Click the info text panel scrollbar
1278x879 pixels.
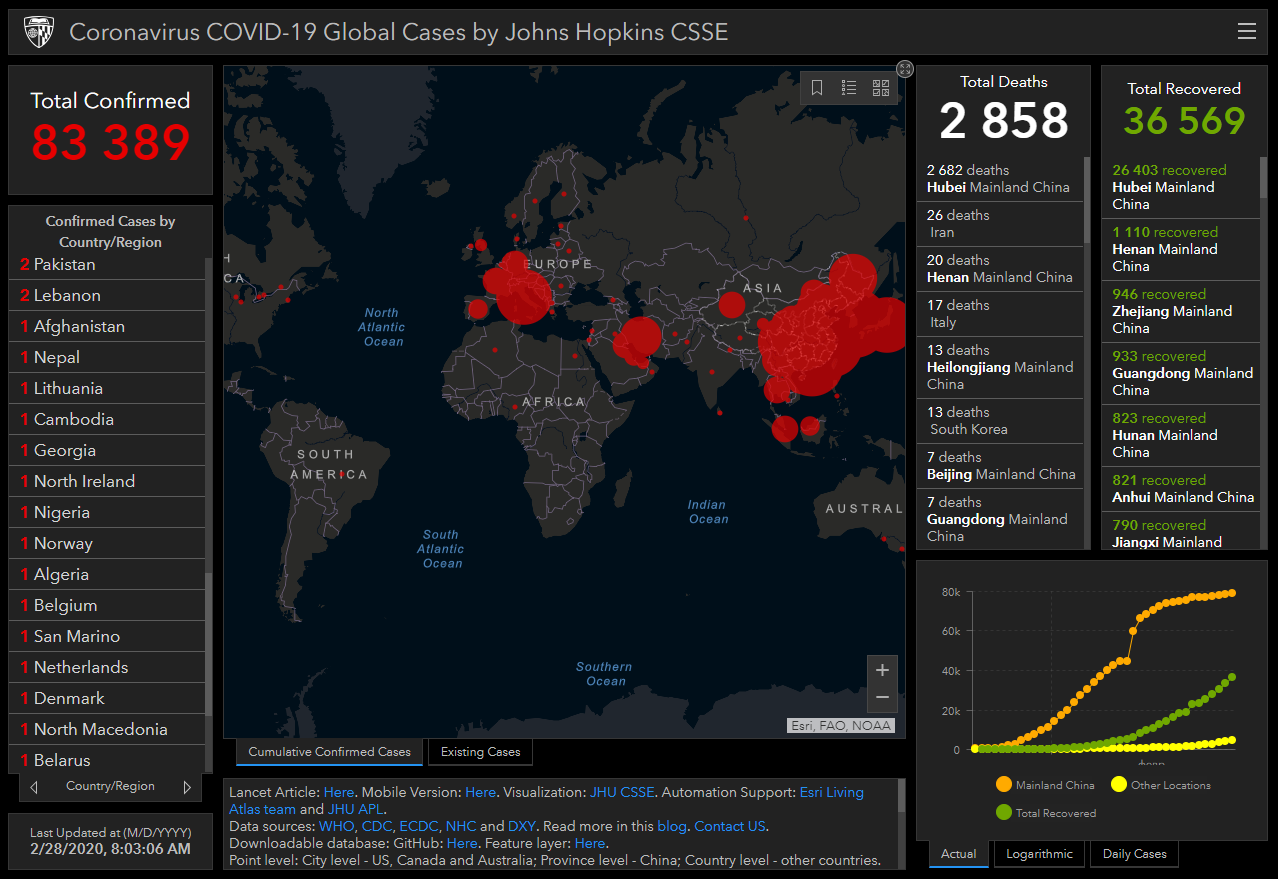(x=901, y=796)
